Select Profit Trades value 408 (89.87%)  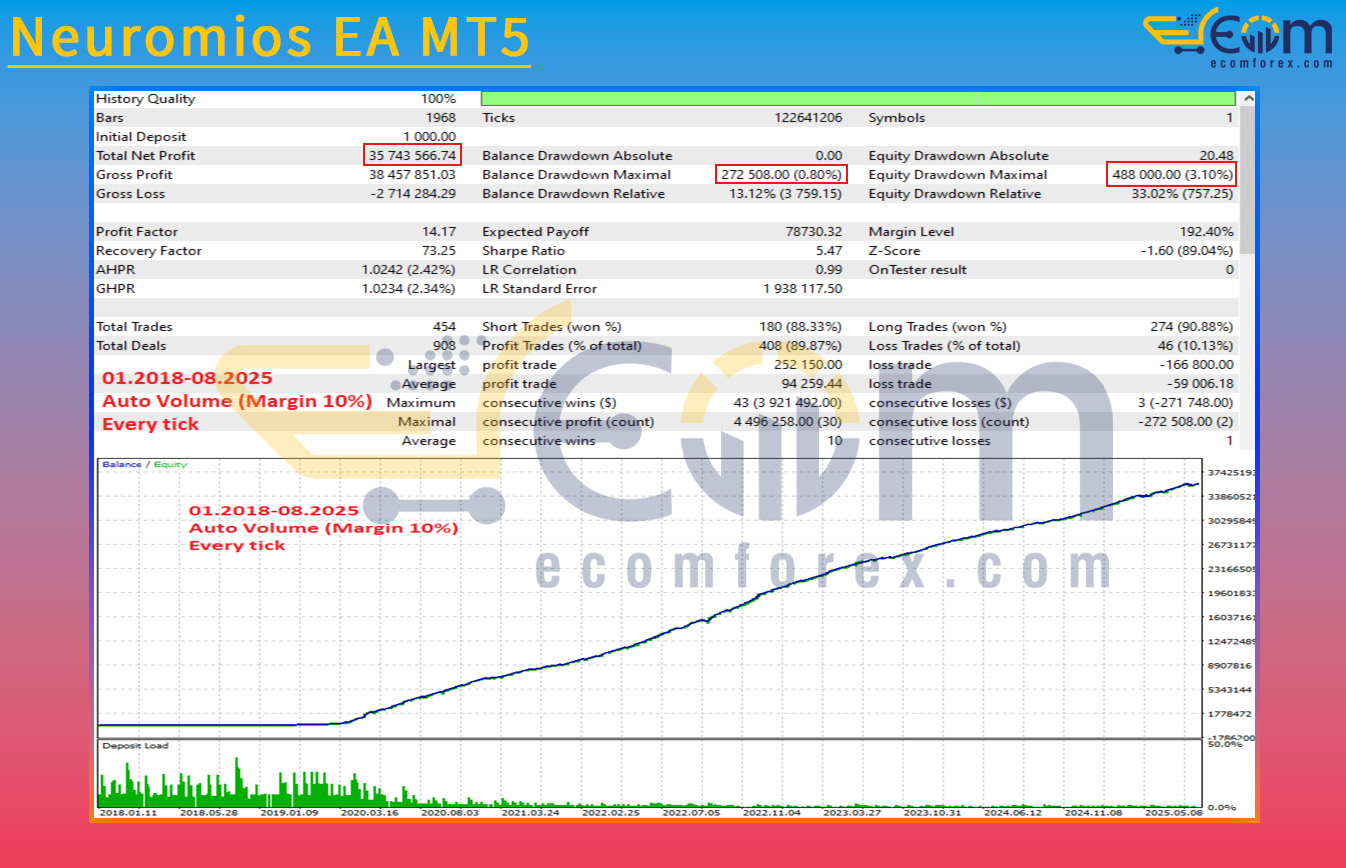pos(801,346)
